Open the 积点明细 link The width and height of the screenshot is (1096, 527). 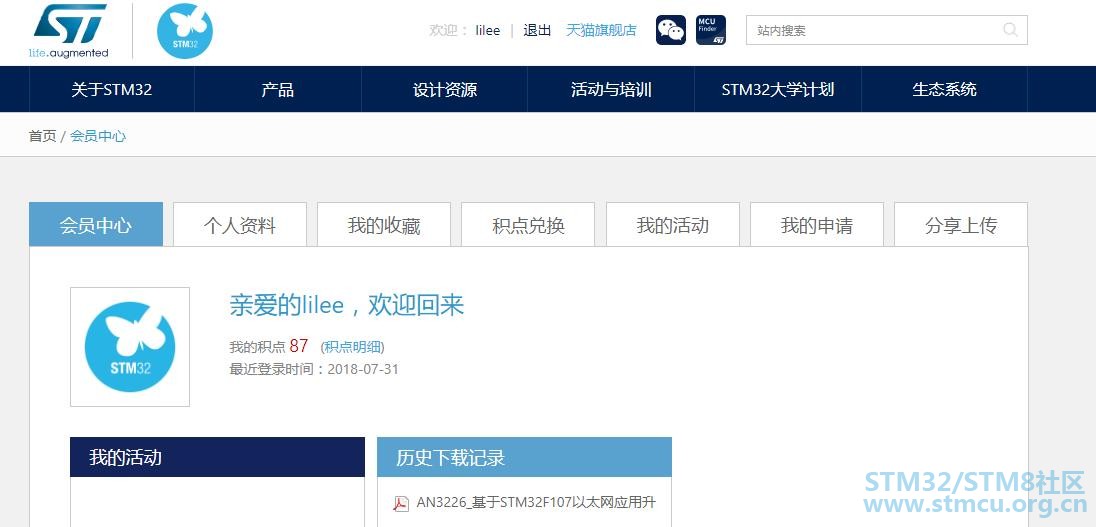tap(352, 347)
